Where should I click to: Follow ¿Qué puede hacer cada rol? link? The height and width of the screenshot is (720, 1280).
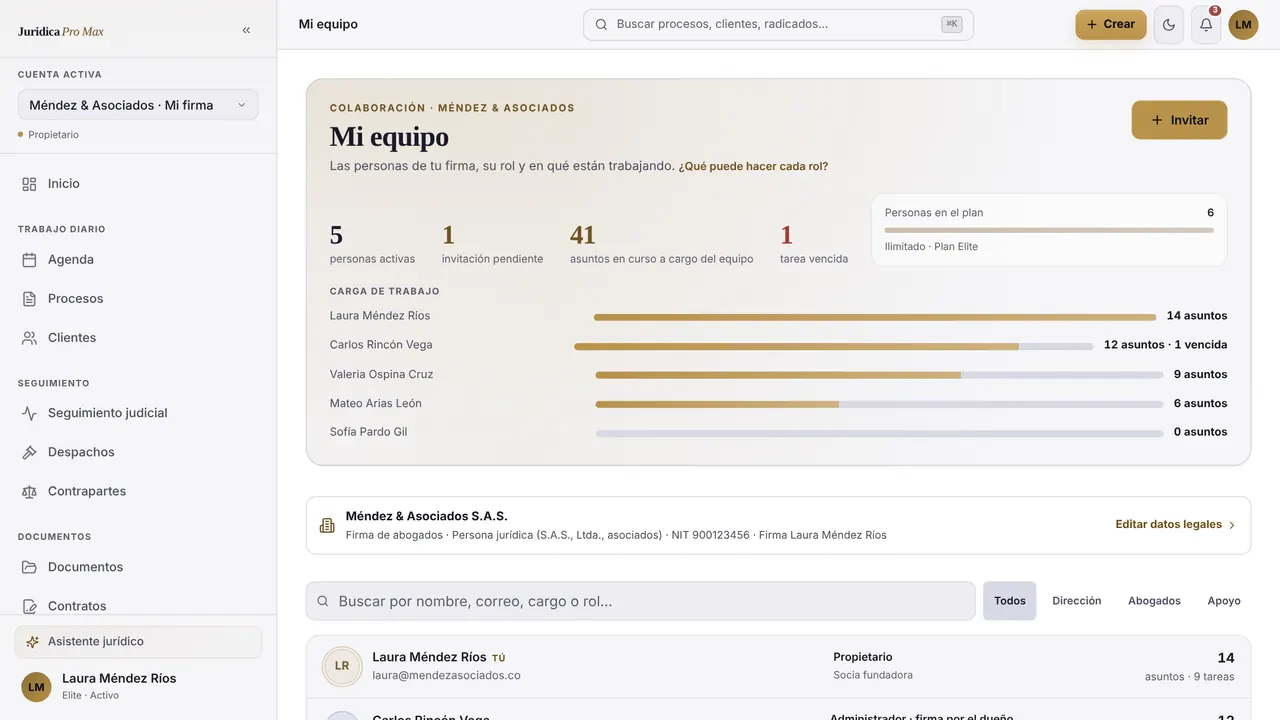coord(753,167)
